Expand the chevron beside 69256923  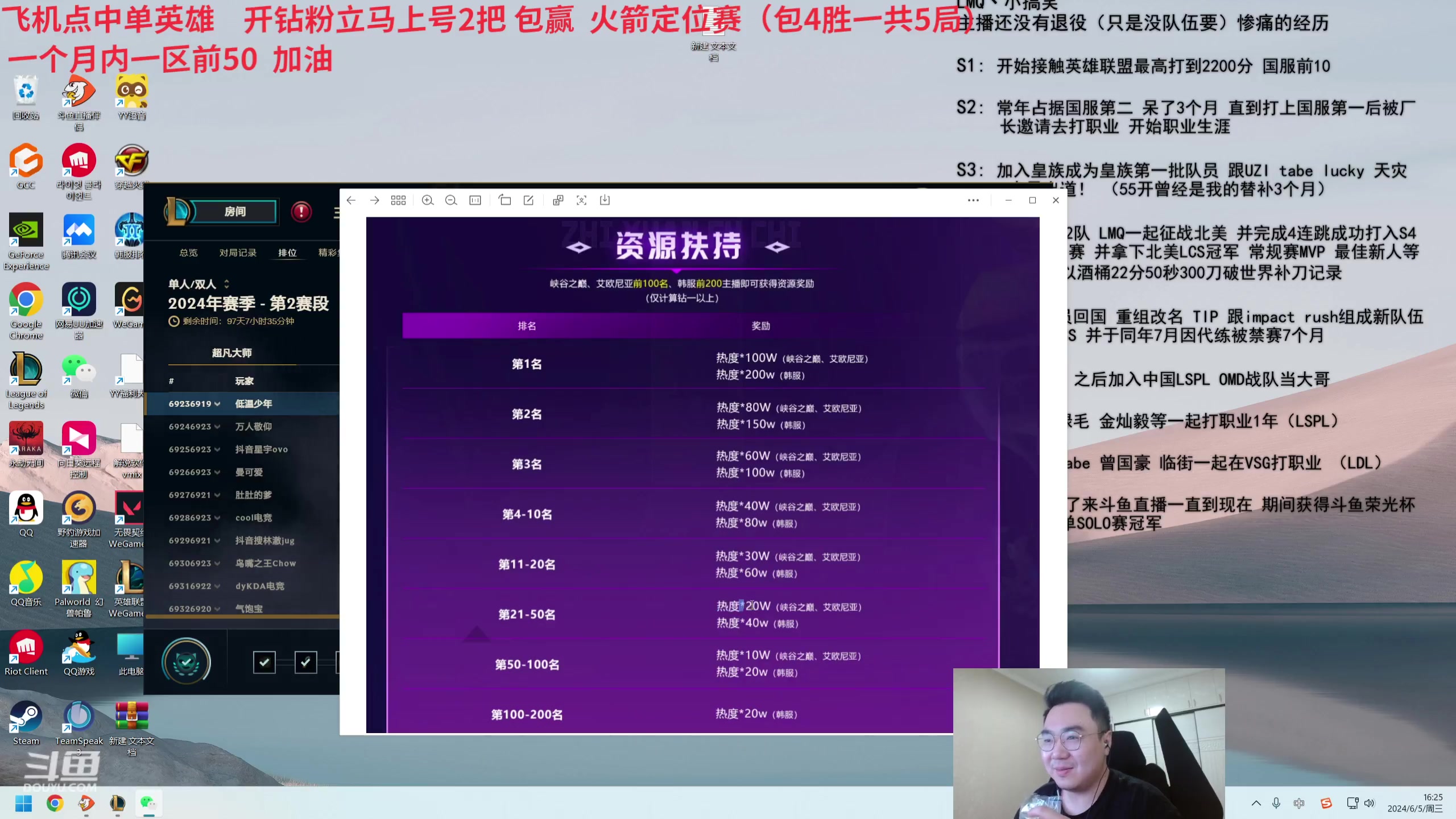pyautogui.click(x=217, y=449)
